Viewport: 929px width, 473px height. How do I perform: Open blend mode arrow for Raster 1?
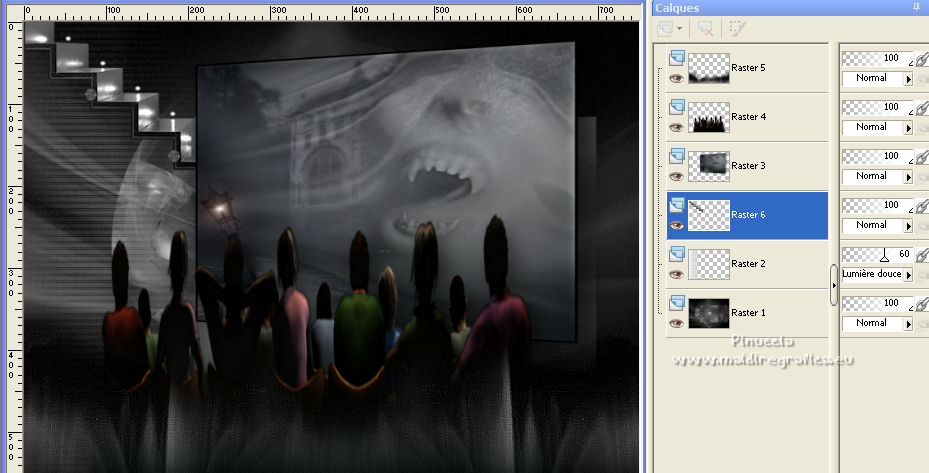click(x=908, y=325)
